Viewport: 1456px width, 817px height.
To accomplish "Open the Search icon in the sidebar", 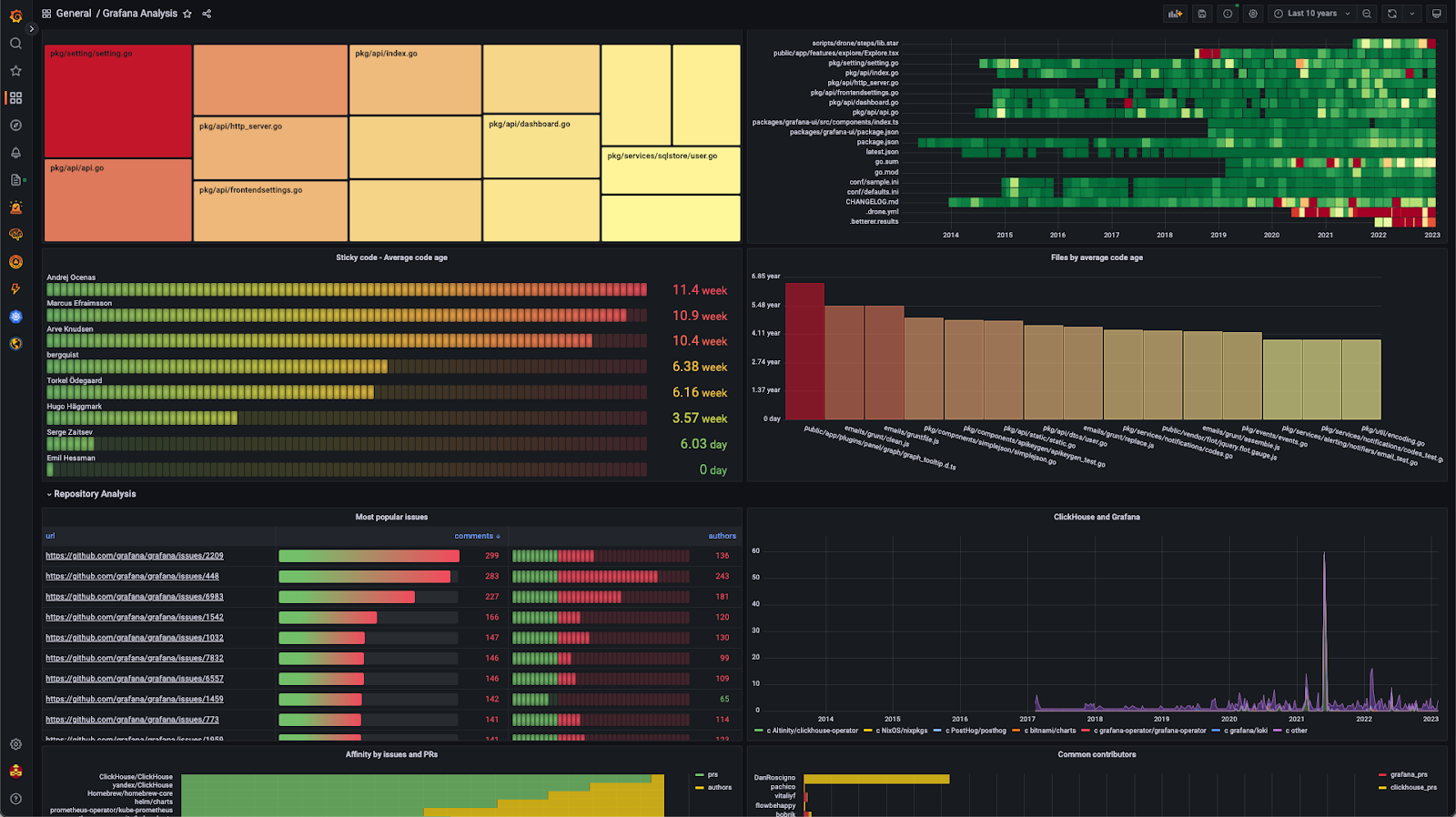I will pyautogui.click(x=15, y=44).
